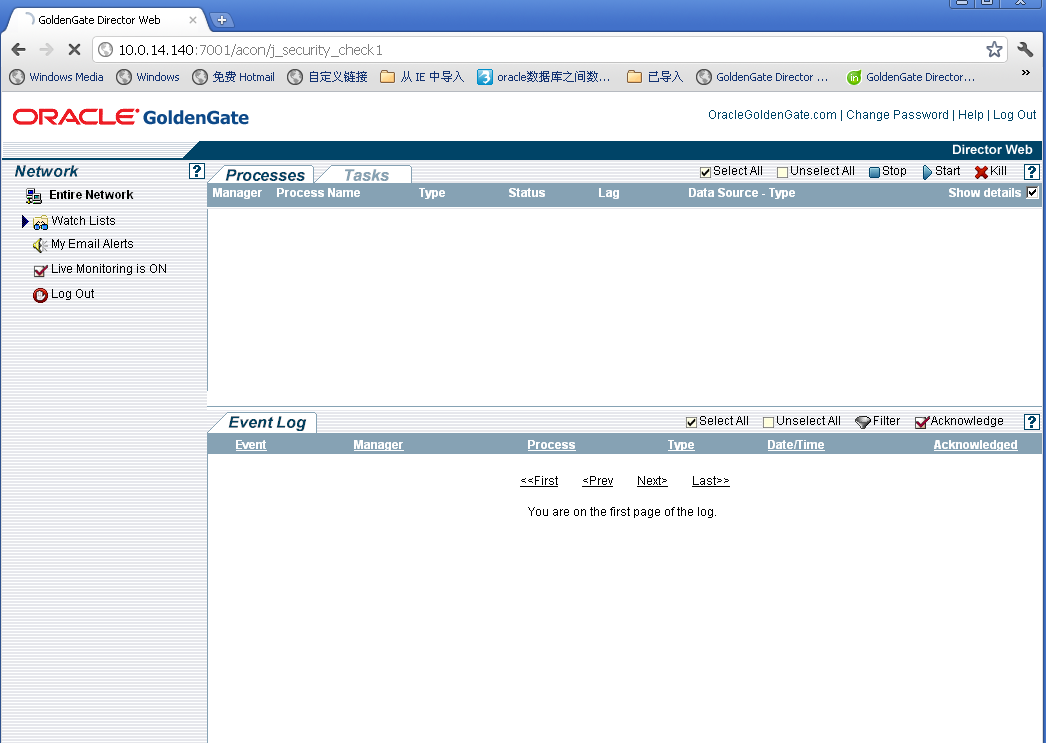Open Processes panel help icon
This screenshot has height=743, width=1046.
1031,171
